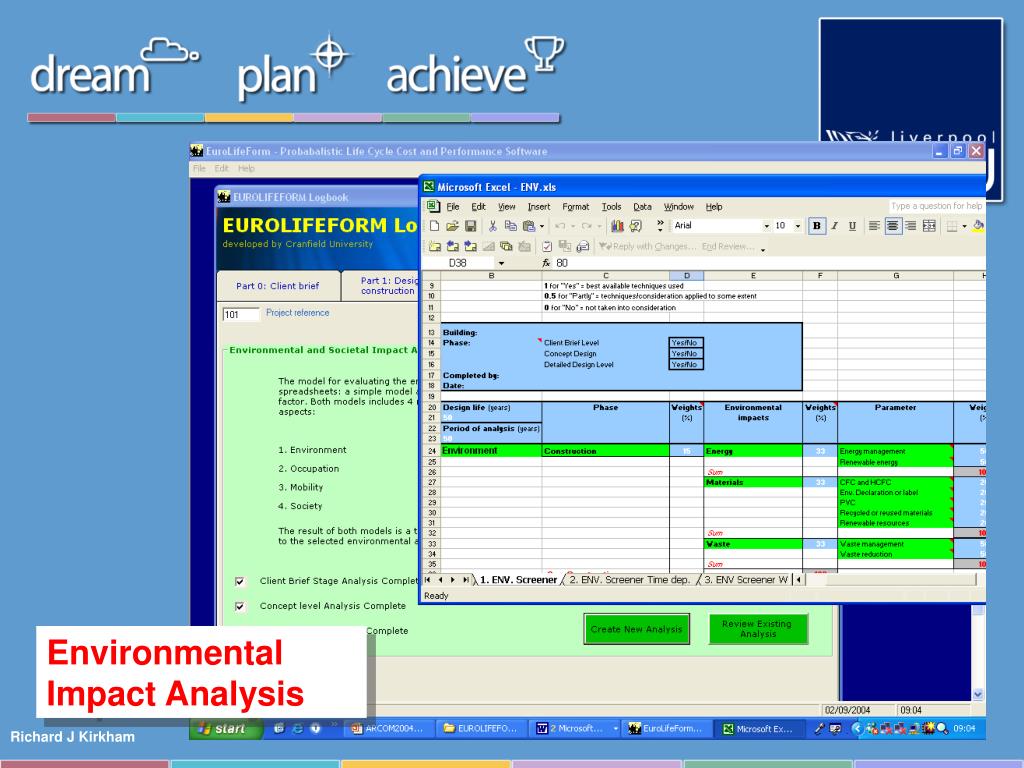Click the Review Existing Analysis button

click(x=758, y=629)
